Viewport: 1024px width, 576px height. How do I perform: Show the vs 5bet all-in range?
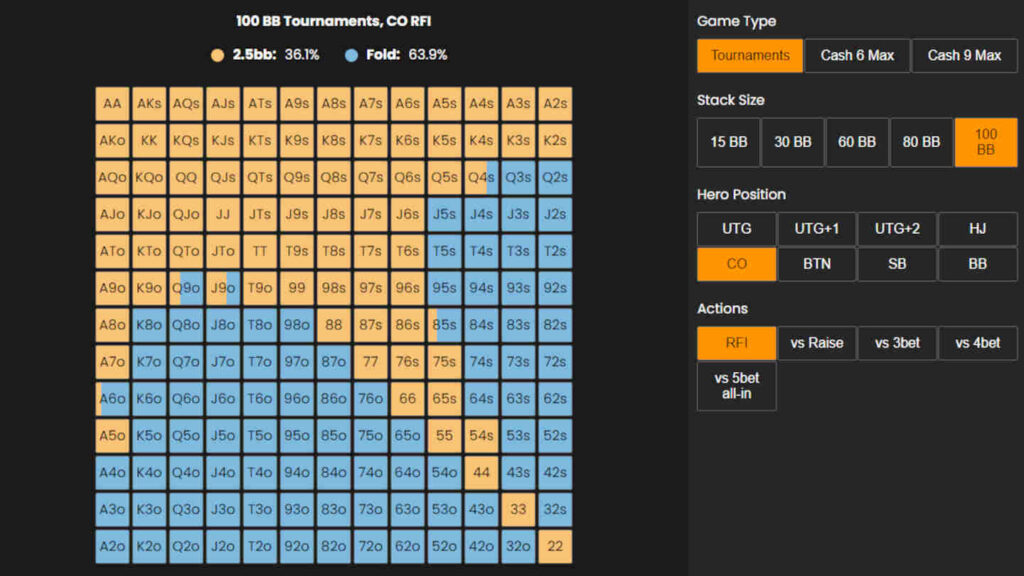pos(736,386)
